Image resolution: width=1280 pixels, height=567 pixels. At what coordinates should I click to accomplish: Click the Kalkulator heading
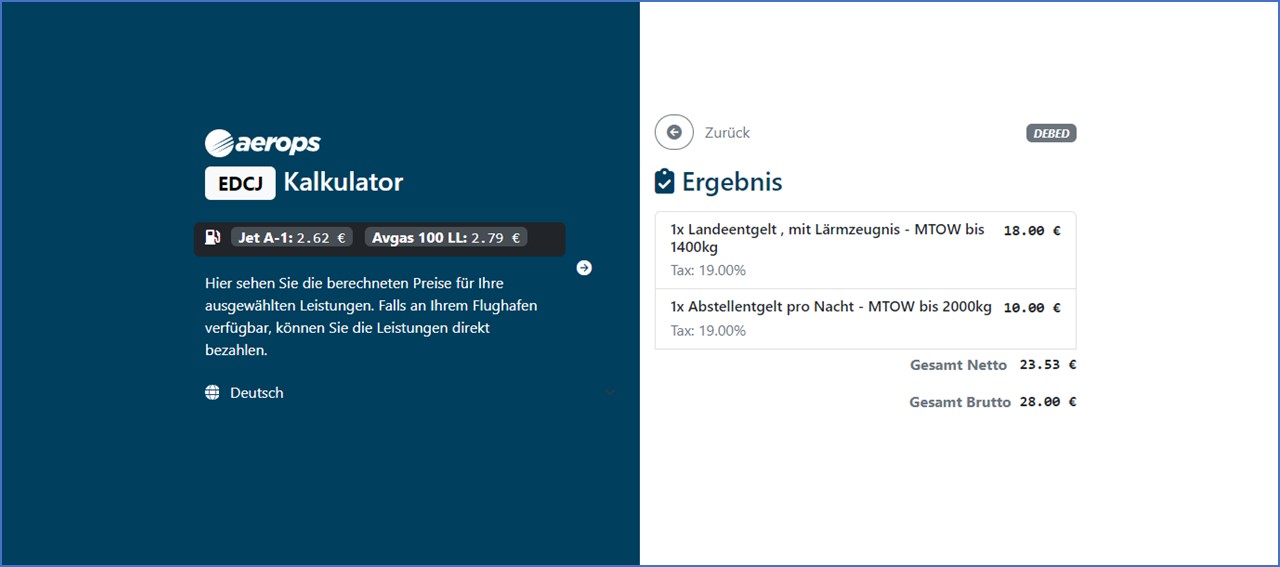pos(343,182)
